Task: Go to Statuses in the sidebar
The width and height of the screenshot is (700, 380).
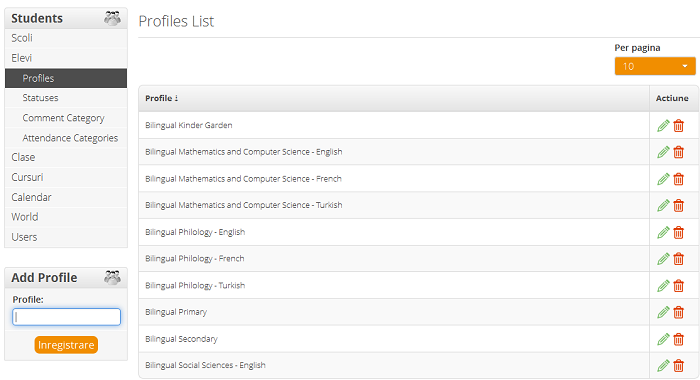Action: point(66,98)
